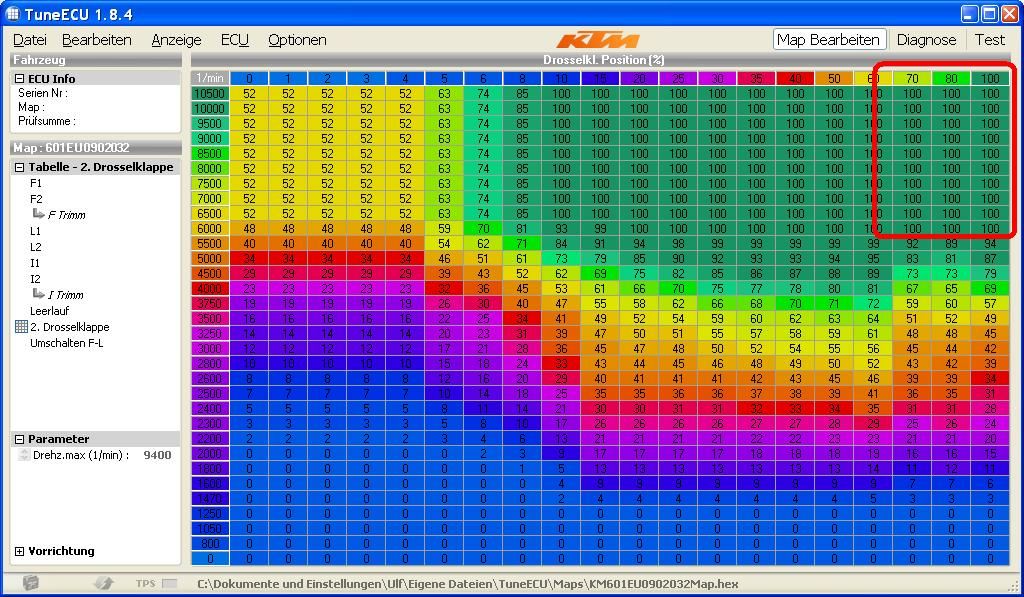Screen dimensions: 1024x597
Task: Click the KTM logo in the menu bar
Action: tap(597, 40)
